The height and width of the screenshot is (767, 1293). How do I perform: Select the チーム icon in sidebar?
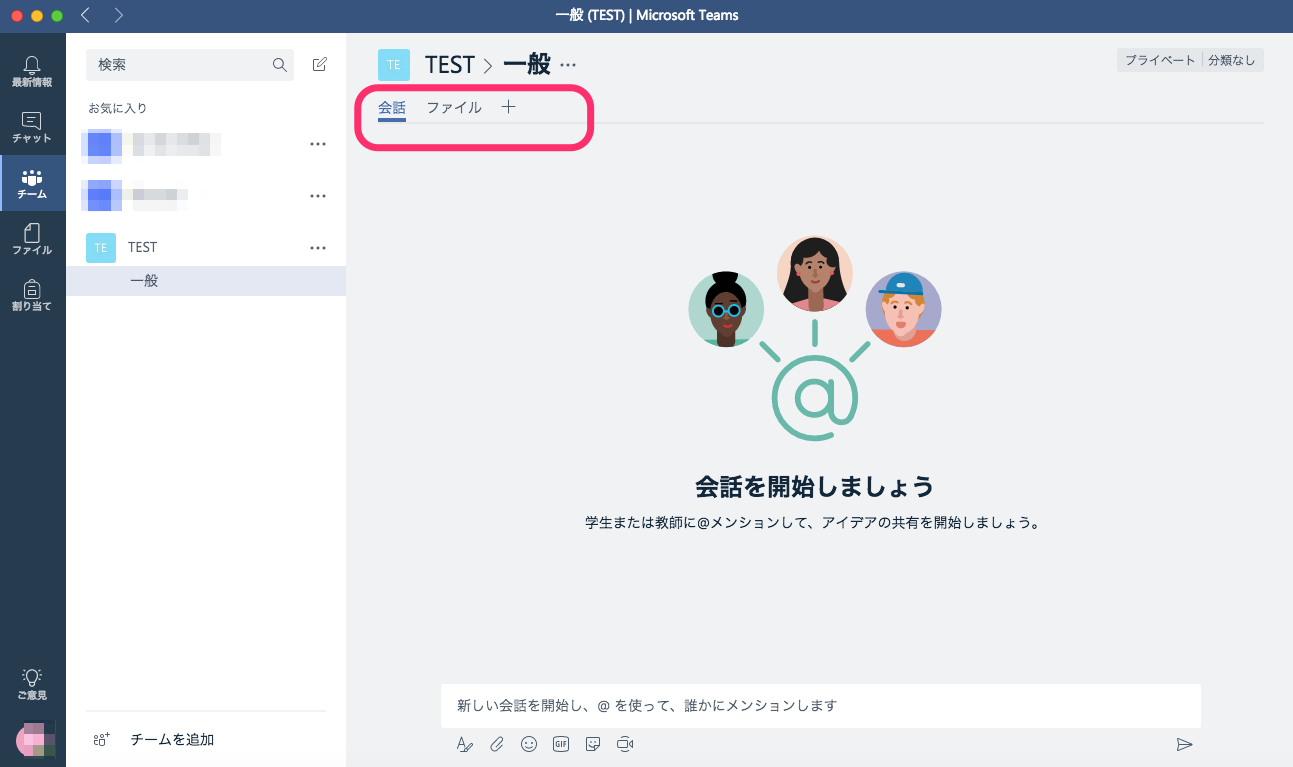pyautogui.click(x=32, y=183)
